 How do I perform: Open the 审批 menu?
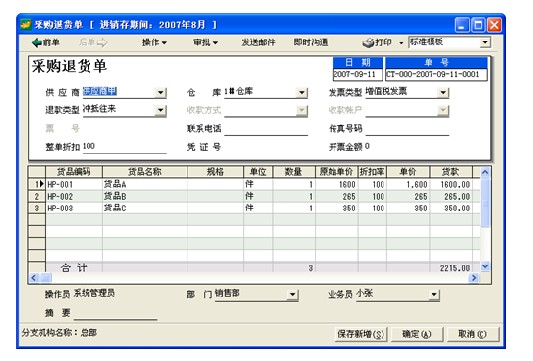click(x=205, y=42)
